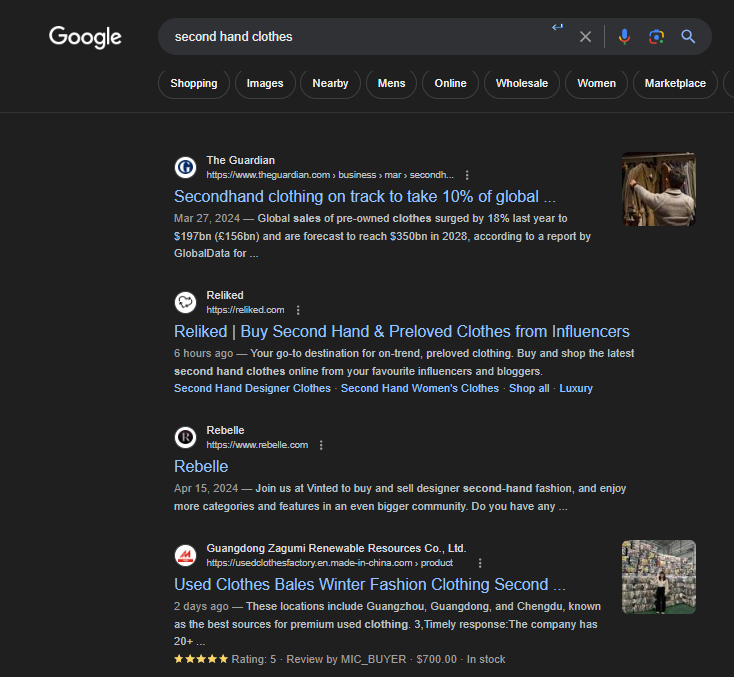Screen dimensions: 734x677
Task: Open the Rebelle result title link
Action: [201, 467]
